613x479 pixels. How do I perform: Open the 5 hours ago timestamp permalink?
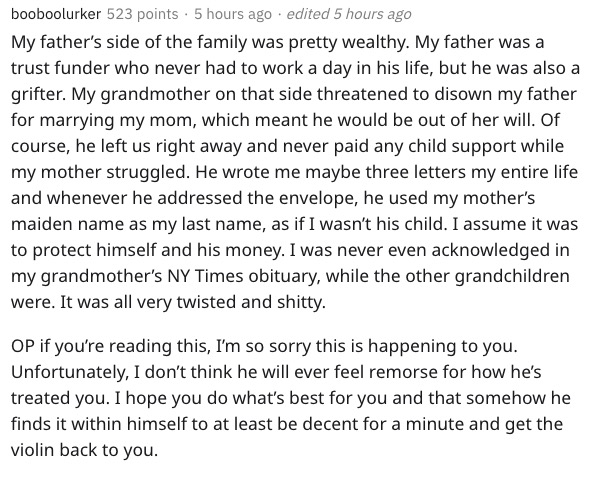(233, 14)
